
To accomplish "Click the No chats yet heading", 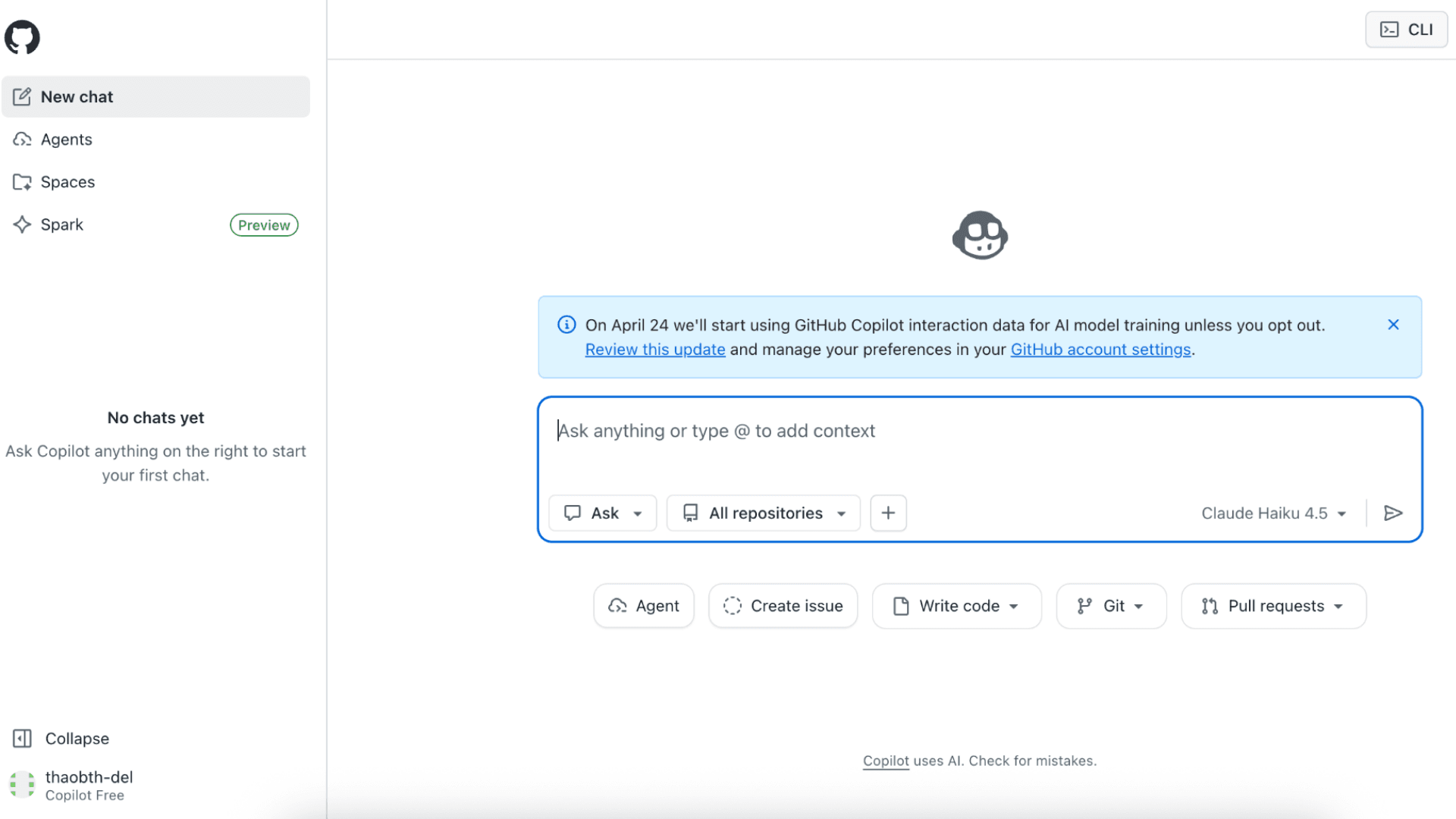I will pyautogui.click(x=155, y=418).
